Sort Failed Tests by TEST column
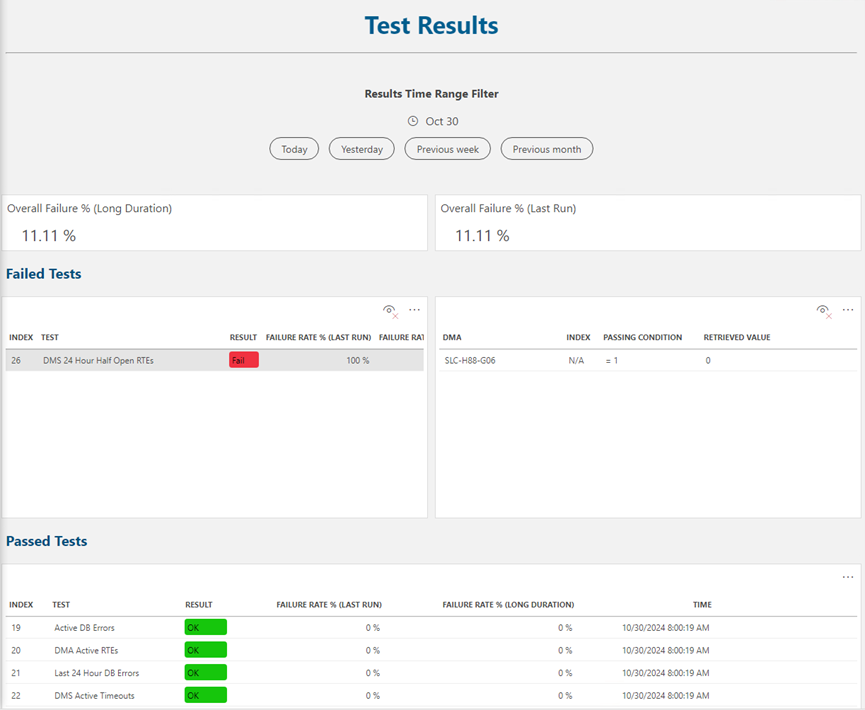The height and width of the screenshot is (710, 865). pyautogui.click(x=50, y=337)
